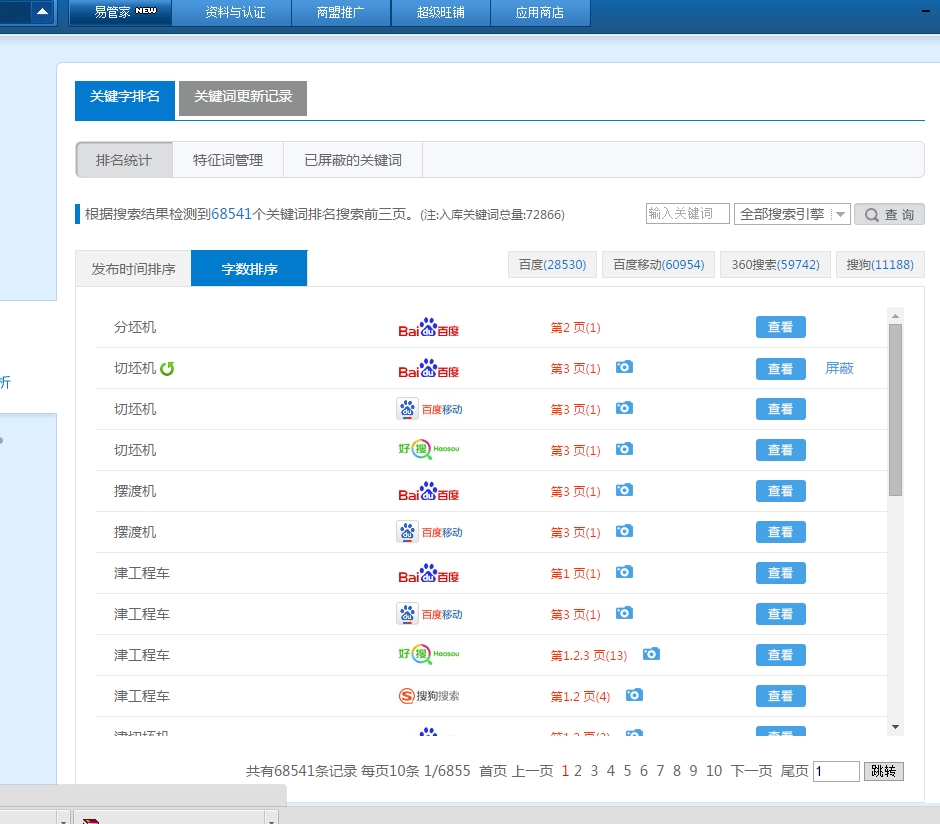
Task: Switch to 关键词更新记录 tab
Action: click(243, 97)
